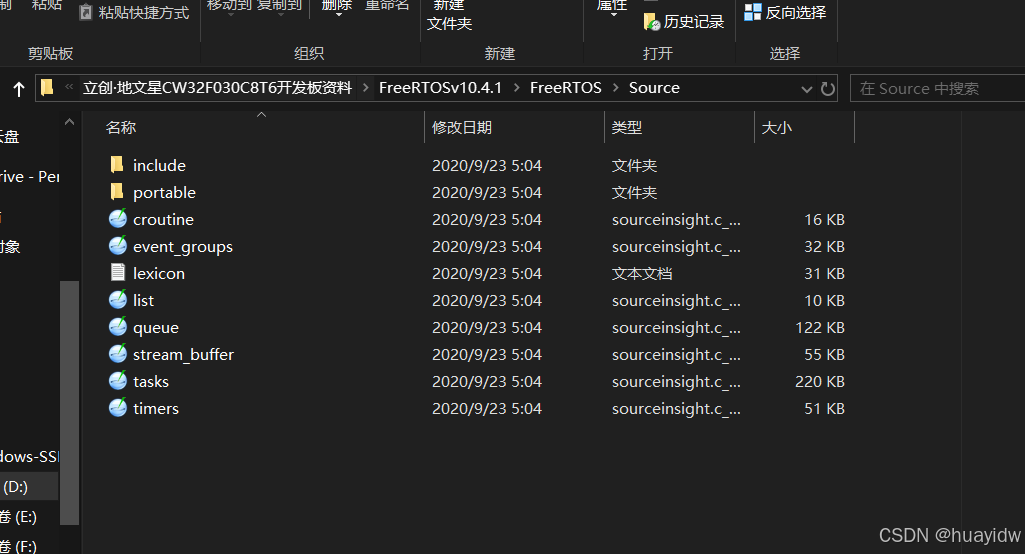
Task: Focus the 在 Source 中搜索 search box
Action: tap(938, 88)
